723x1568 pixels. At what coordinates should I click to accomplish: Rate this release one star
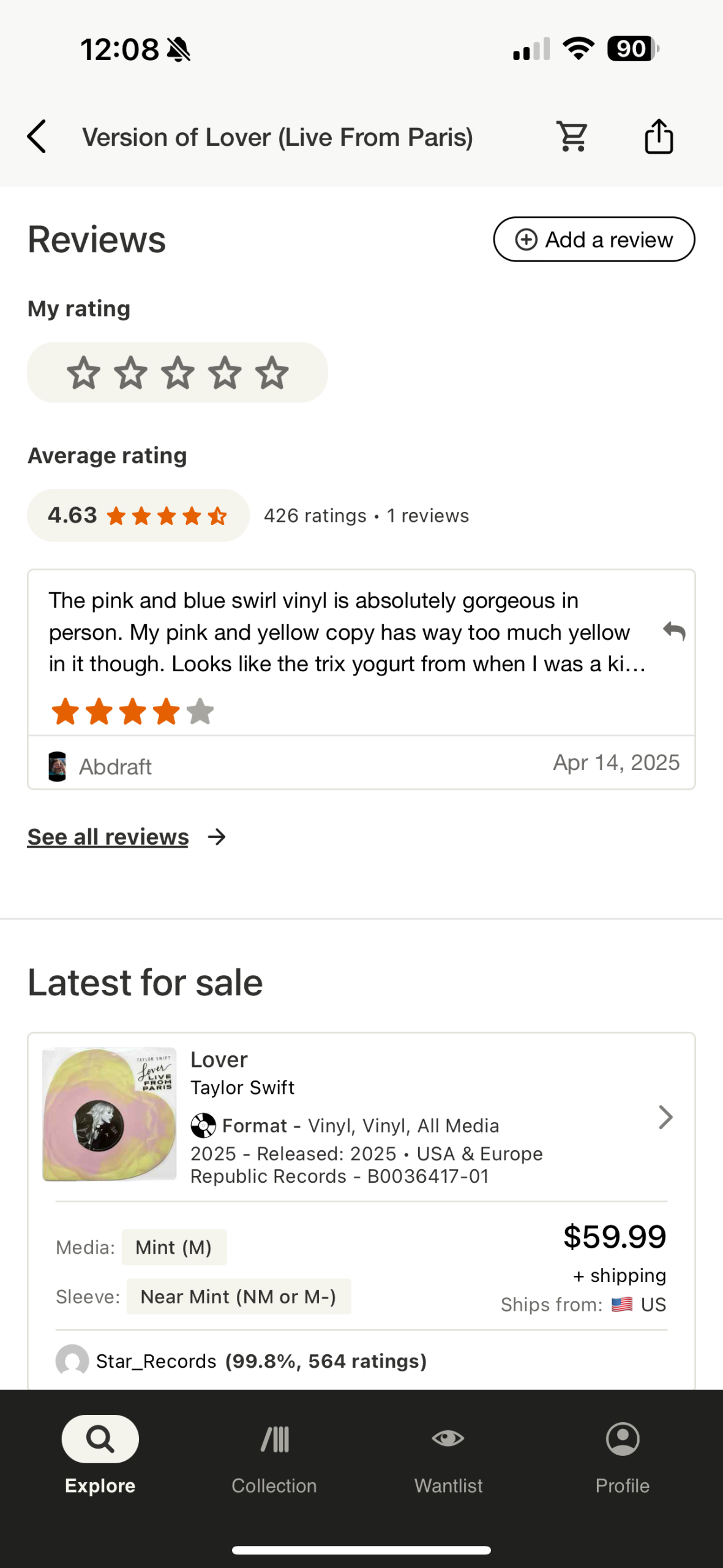click(x=83, y=372)
